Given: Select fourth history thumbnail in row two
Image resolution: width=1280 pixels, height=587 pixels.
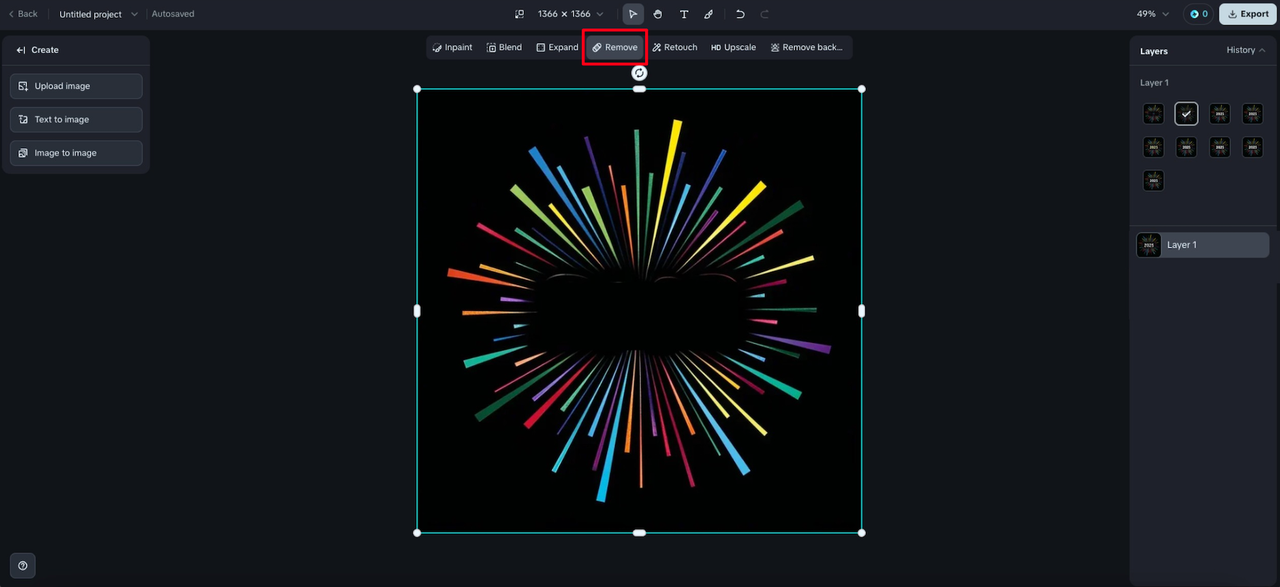Looking at the screenshot, I should pyautogui.click(x=1252, y=147).
